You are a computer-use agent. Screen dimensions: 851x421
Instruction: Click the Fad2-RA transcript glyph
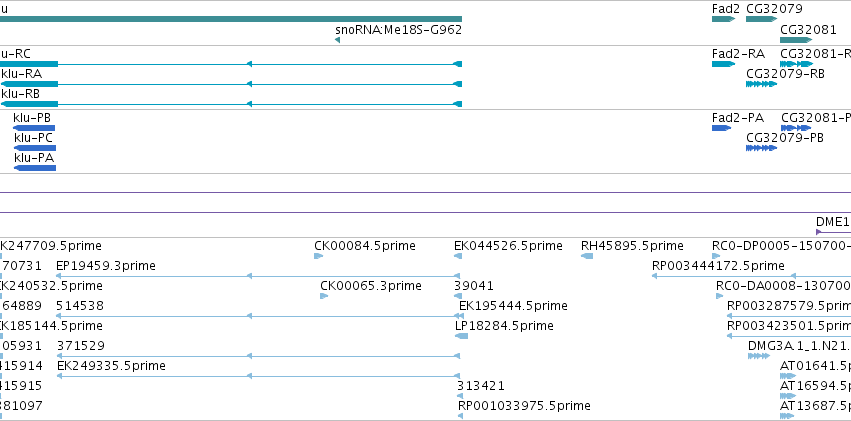click(x=723, y=64)
